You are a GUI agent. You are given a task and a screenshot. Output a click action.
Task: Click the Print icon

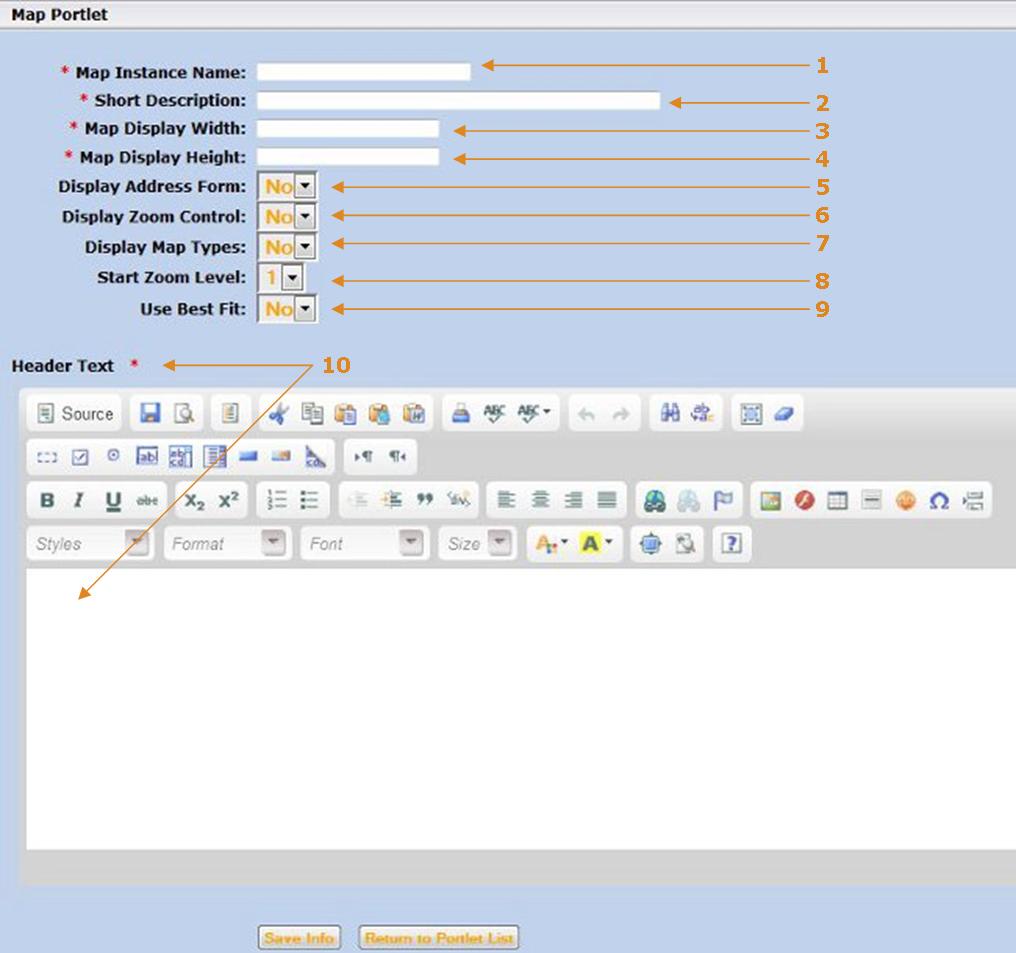(461, 413)
